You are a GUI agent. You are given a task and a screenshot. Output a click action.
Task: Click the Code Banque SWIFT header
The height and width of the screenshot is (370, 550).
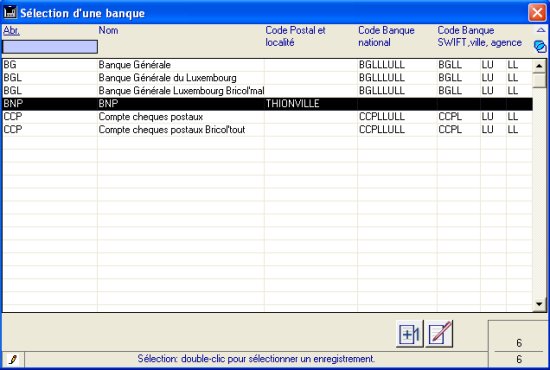(x=479, y=36)
